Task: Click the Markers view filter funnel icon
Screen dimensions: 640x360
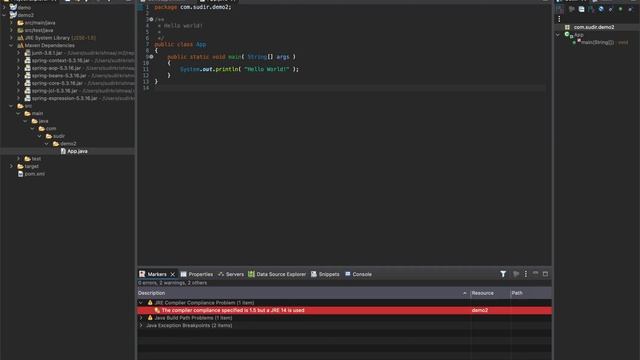Action: click(503, 274)
